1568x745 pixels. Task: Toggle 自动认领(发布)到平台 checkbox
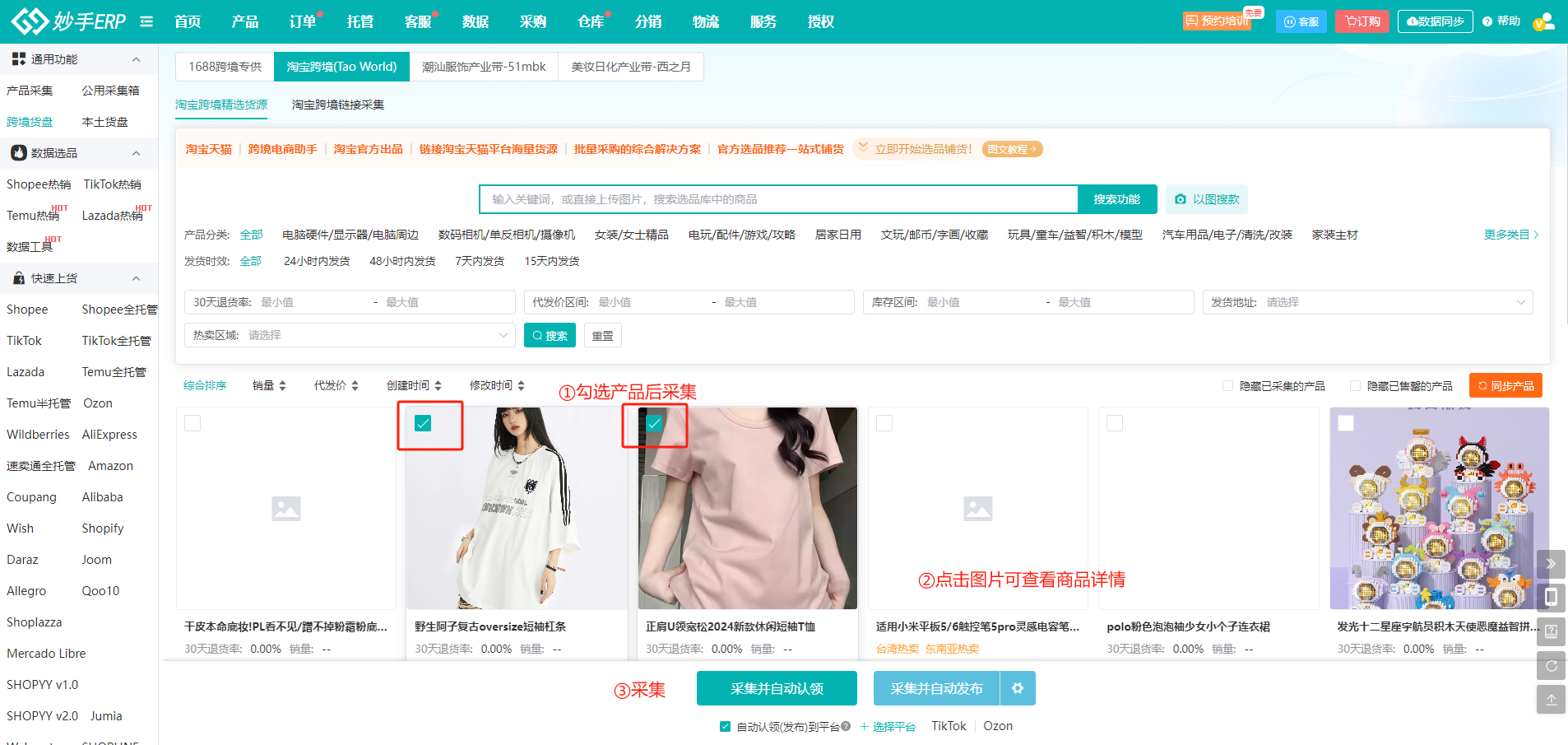725,726
